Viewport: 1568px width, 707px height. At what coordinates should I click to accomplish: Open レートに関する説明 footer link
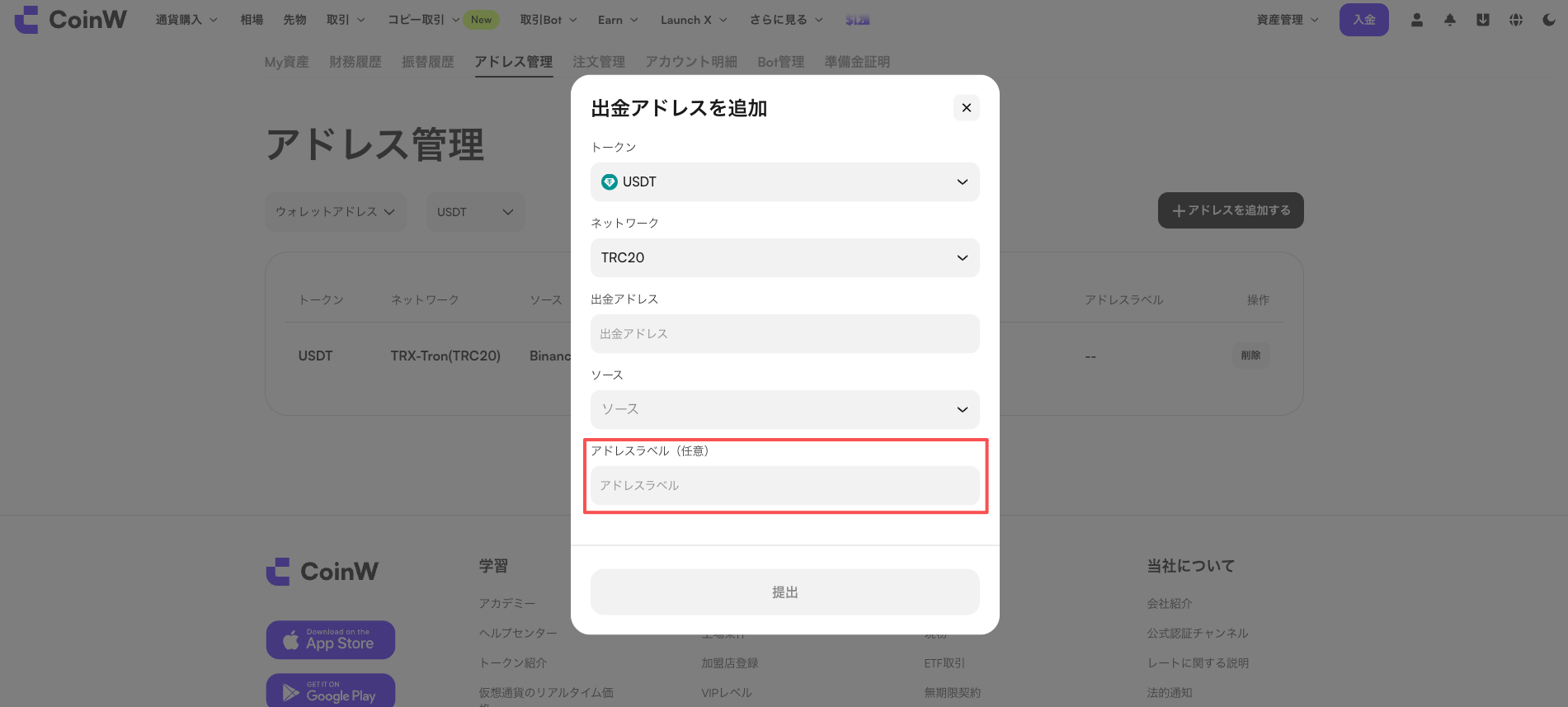1198,663
